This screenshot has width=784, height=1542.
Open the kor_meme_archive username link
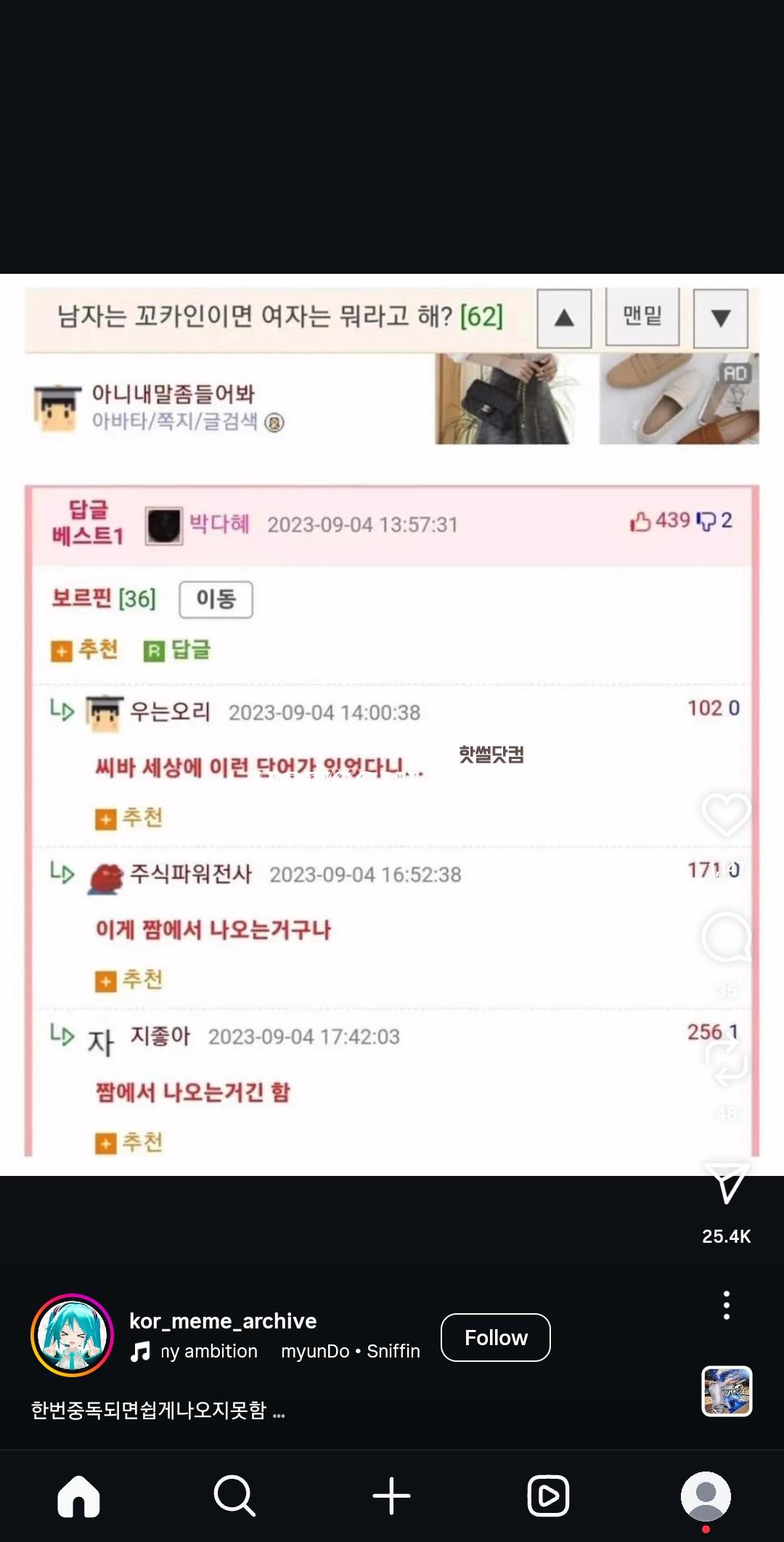[x=223, y=1320]
